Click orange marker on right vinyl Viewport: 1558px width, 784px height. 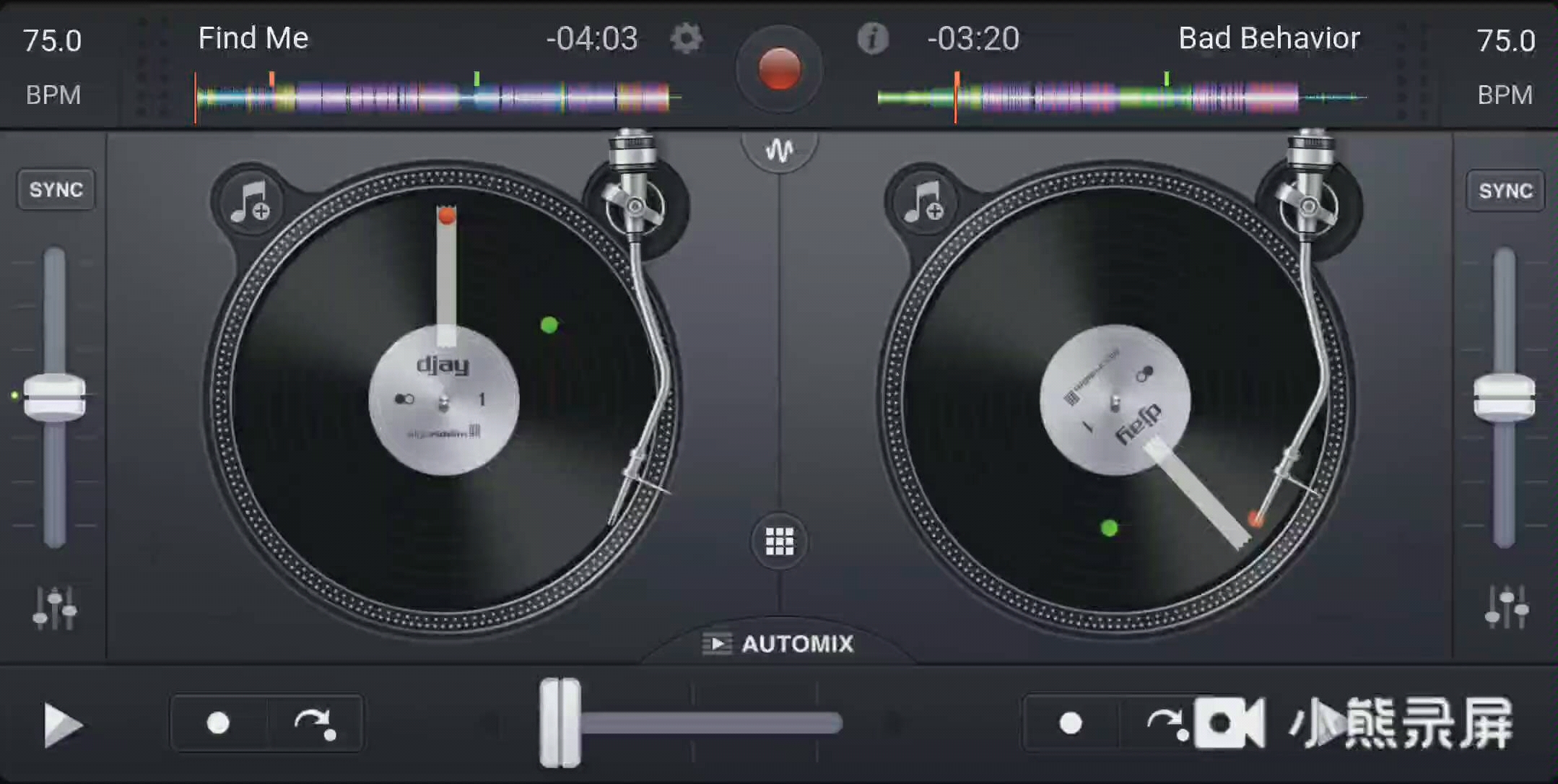[x=1256, y=519]
